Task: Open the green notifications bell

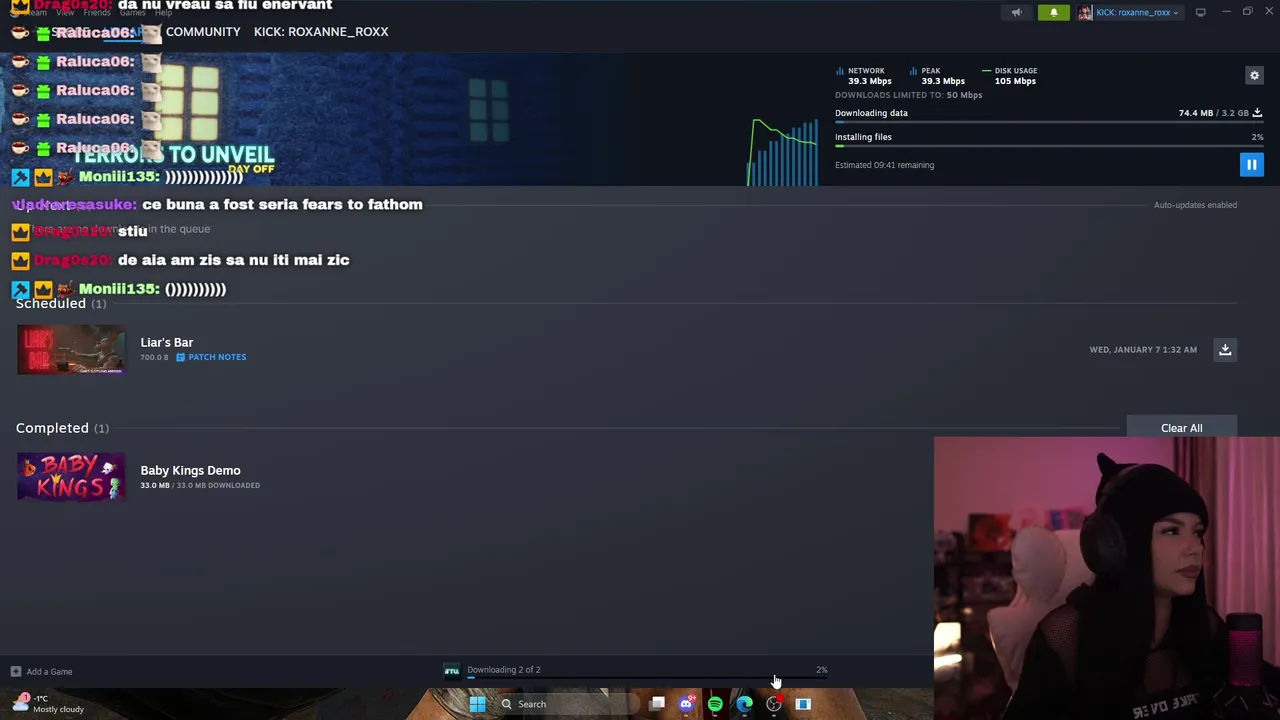Action: pyautogui.click(x=1053, y=12)
